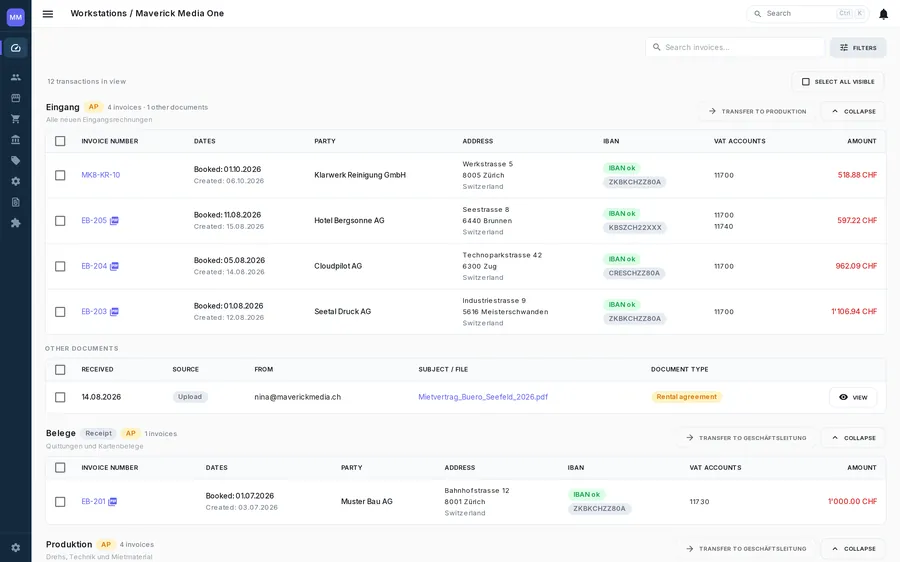The height and width of the screenshot is (562, 900).
Task: Click Transfer to Geschäftsleitung for Belege
Action: pos(746,438)
